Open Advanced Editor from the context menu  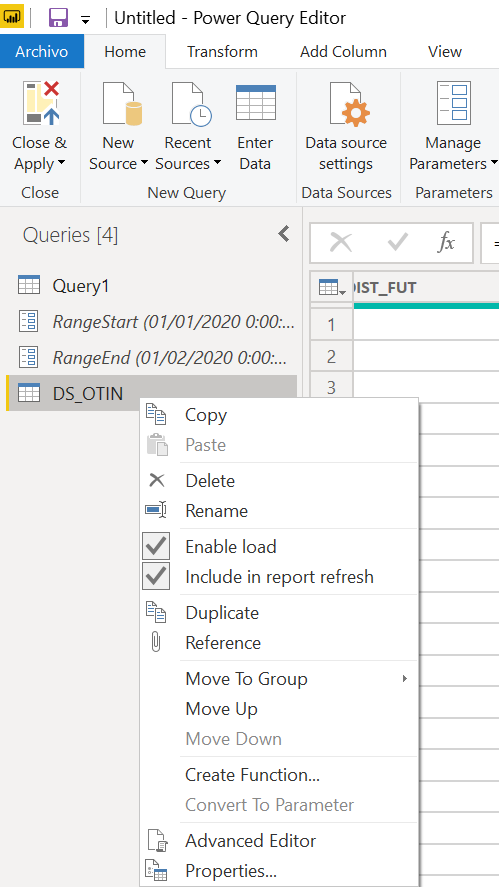click(x=279, y=841)
